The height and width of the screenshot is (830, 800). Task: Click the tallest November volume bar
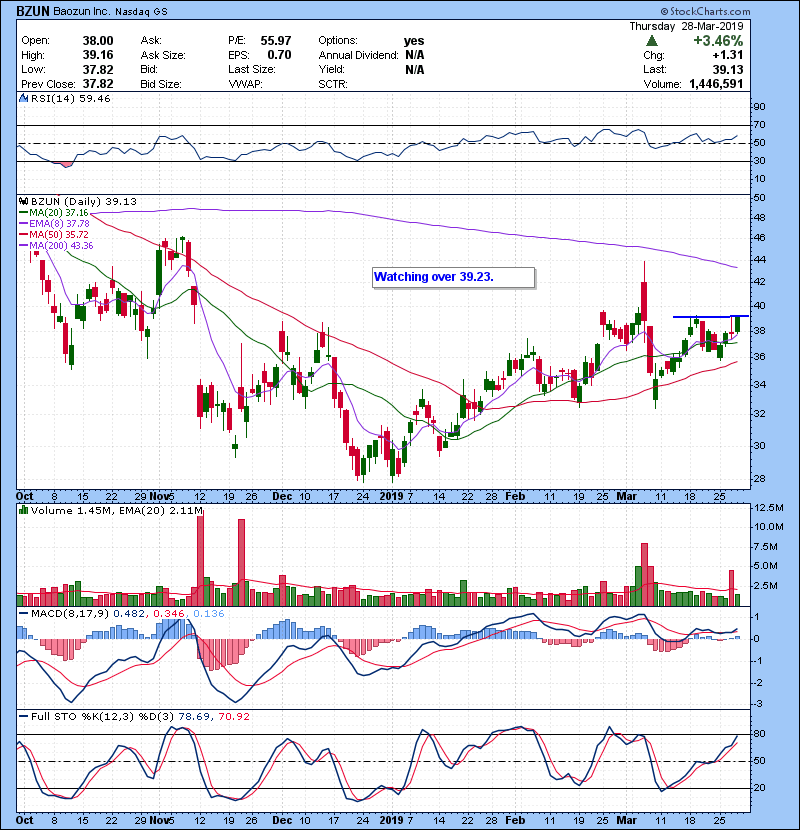[200, 560]
